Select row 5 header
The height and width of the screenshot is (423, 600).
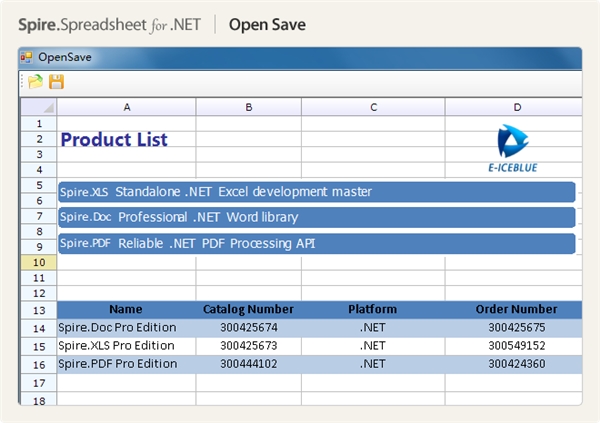coord(39,185)
